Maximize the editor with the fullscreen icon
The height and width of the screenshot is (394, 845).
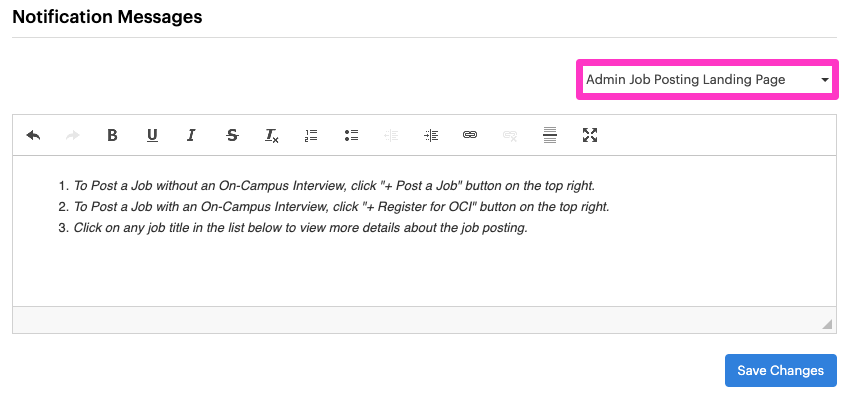[x=590, y=135]
